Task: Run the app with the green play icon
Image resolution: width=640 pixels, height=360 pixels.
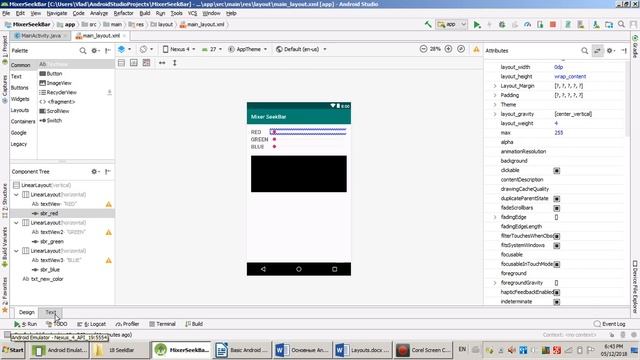Action: click(x=477, y=24)
